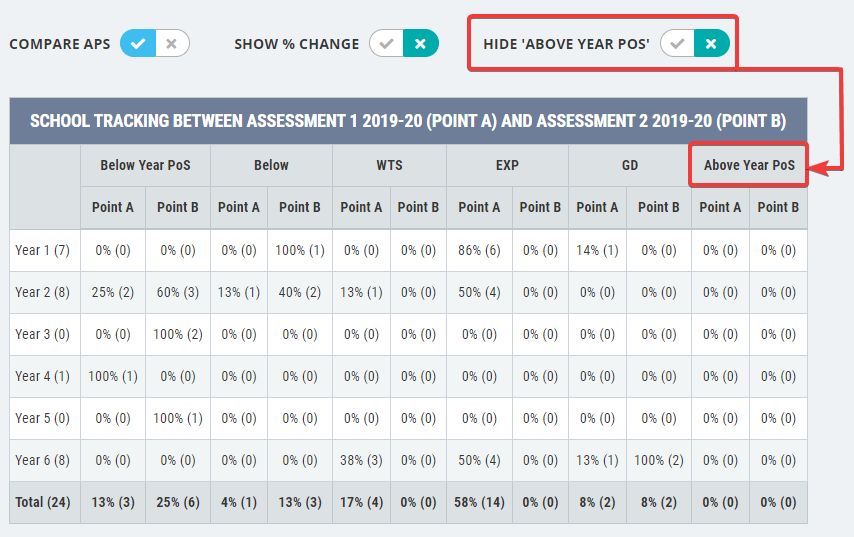
Task: Click the Above Year PoS column header
Action: [749, 165]
